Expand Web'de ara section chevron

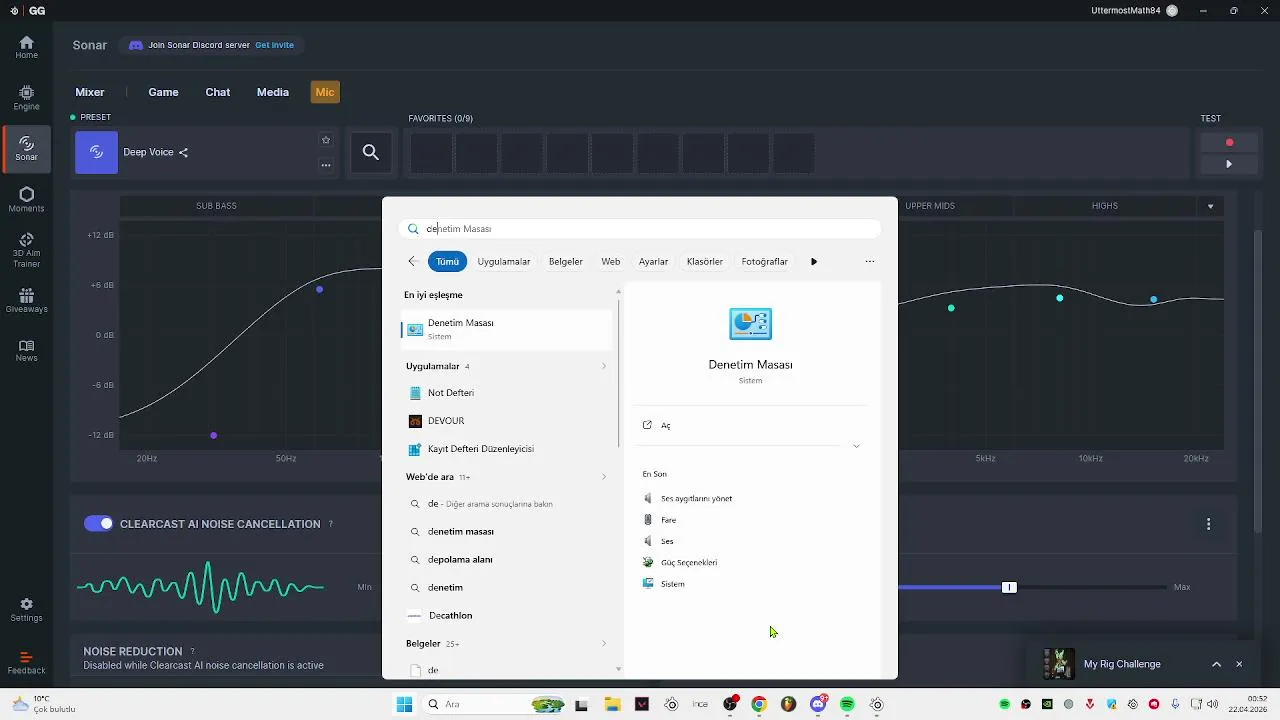click(603, 477)
